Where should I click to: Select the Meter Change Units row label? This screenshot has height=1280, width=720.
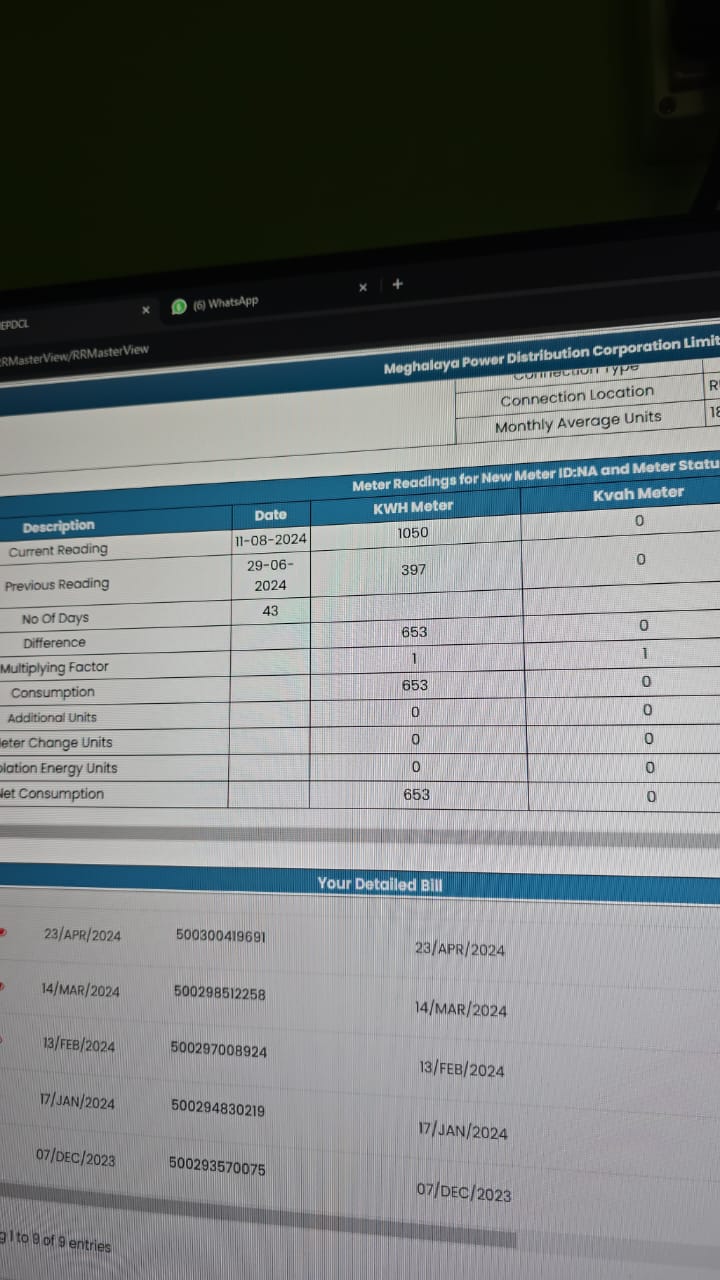click(x=56, y=743)
